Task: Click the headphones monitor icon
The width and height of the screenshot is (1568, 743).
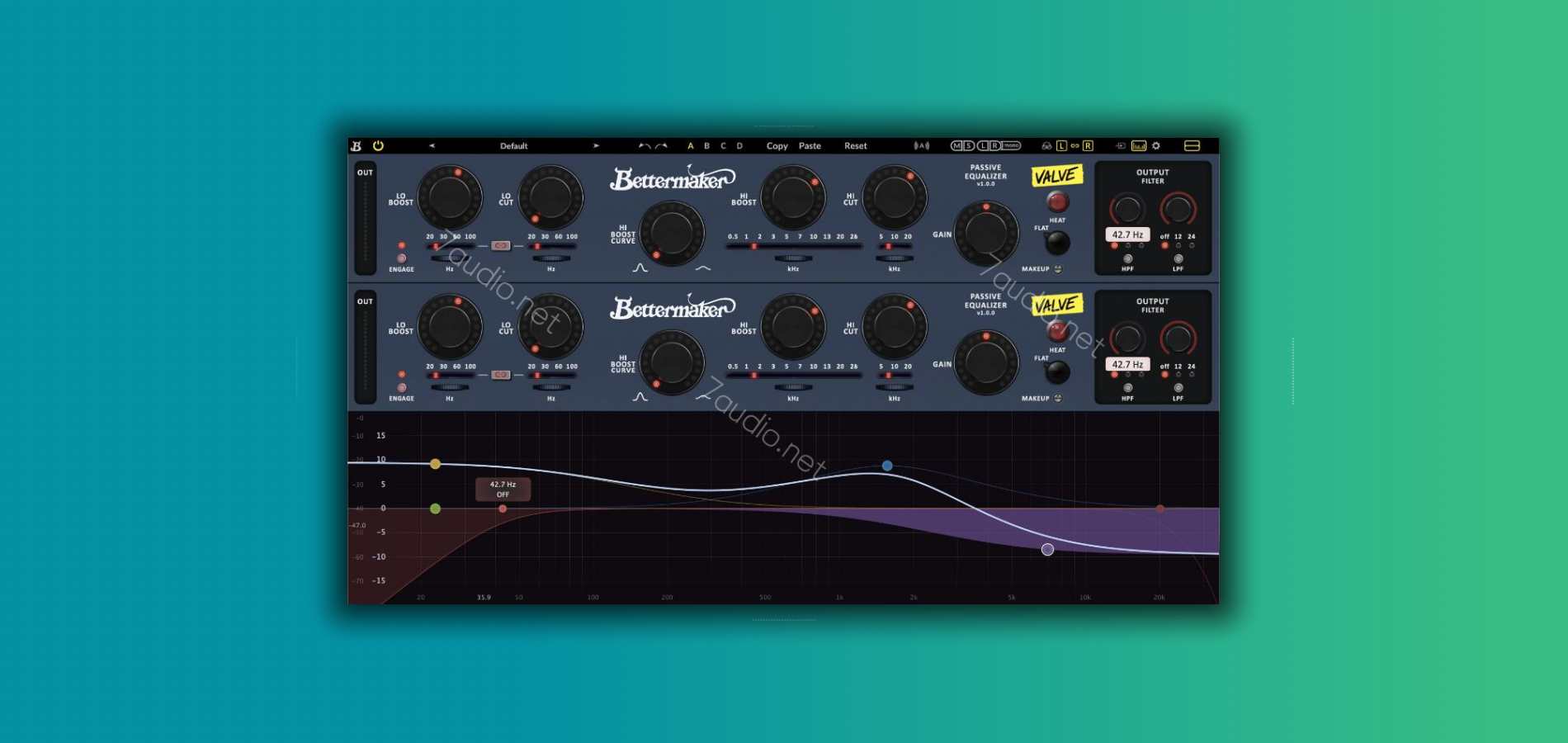Action: coord(1046,145)
